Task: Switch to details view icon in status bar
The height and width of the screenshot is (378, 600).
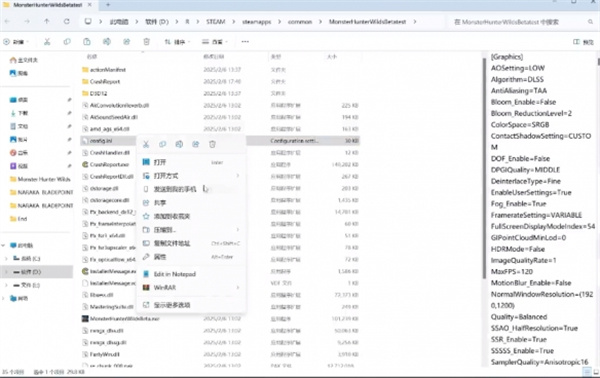Action: coord(587,371)
